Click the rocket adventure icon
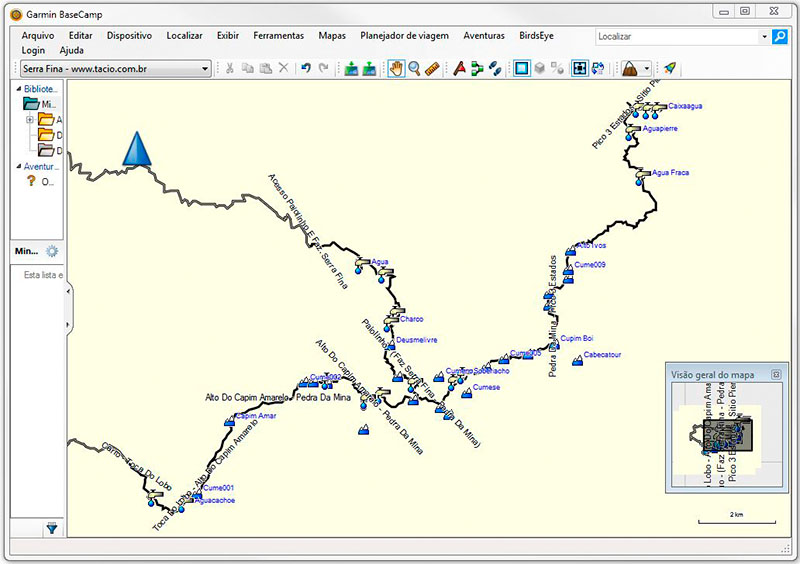 pyautogui.click(x=670, y=68)
